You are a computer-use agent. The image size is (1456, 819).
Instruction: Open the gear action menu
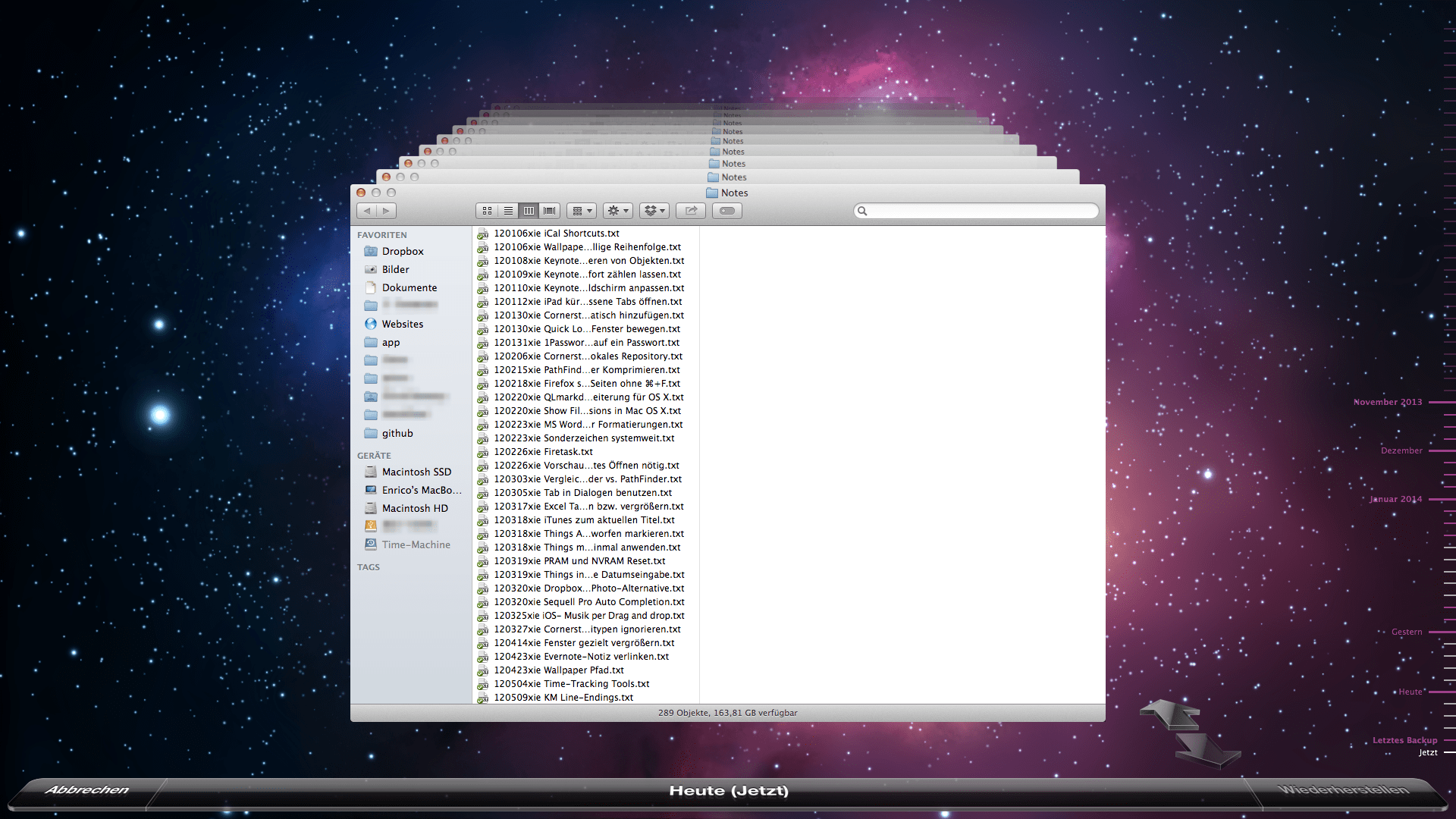click(618, 211)
